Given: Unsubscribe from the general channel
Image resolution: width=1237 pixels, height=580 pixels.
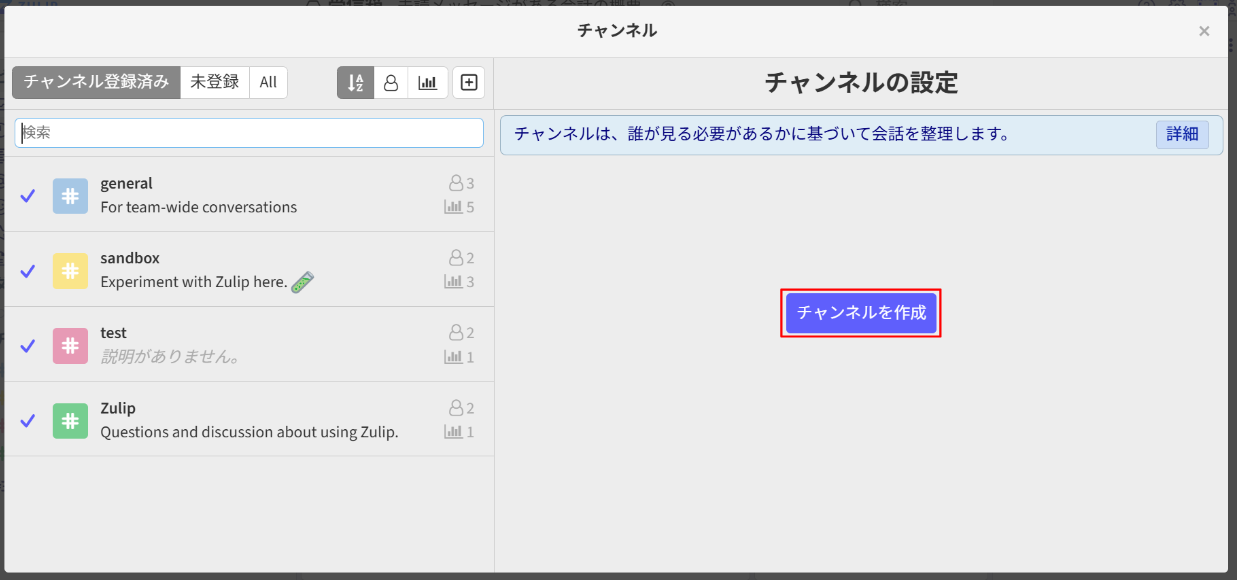Looking at the screenshot, I should [x=27, y=196].
